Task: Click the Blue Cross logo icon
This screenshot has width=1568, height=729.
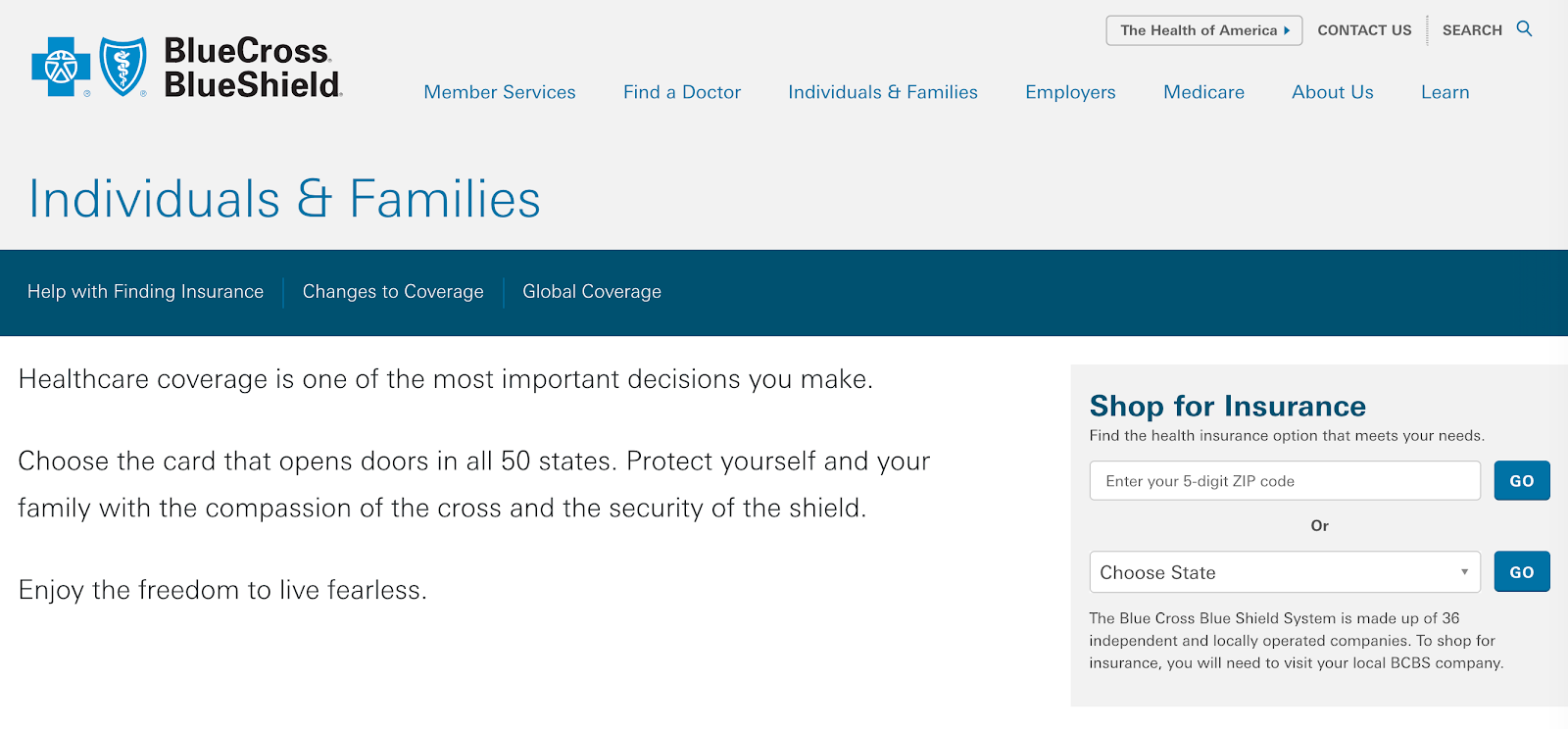Action: tap(61, 67)
